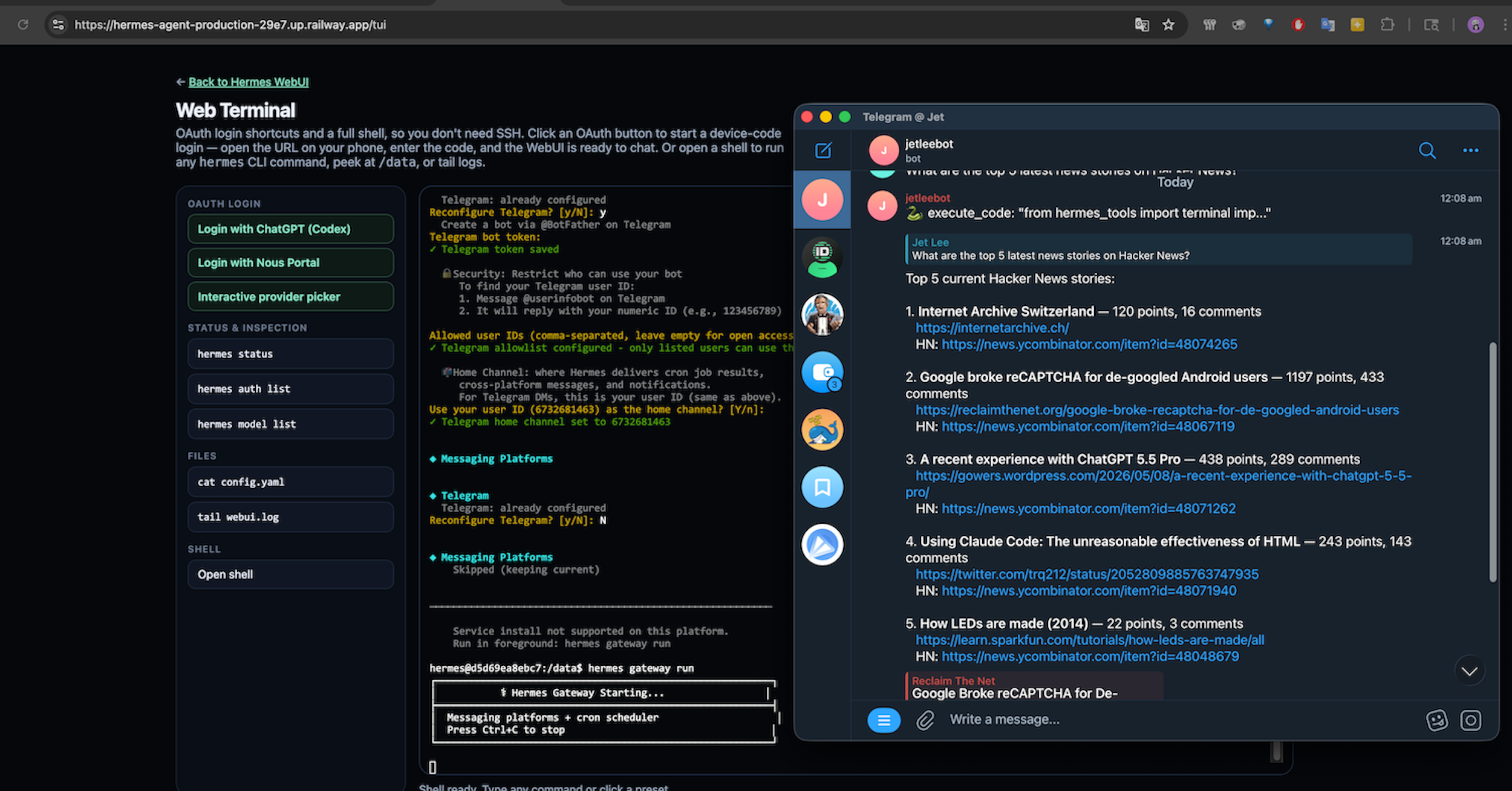Search in the jetleebot chat
1512x791 pixels.
click(x=1427, y=150)
